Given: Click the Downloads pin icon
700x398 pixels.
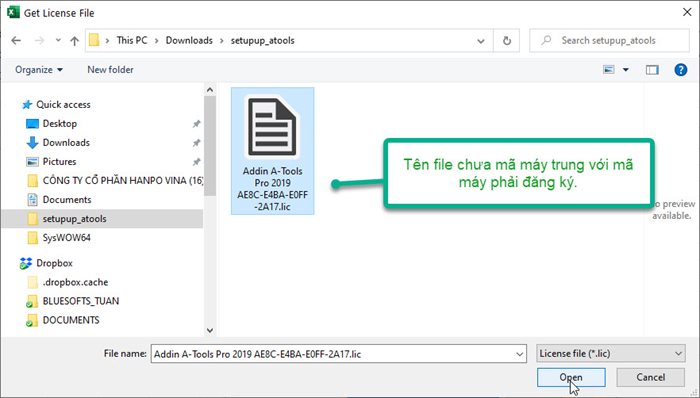Looking at the screenshot, I should pos(196,143).
